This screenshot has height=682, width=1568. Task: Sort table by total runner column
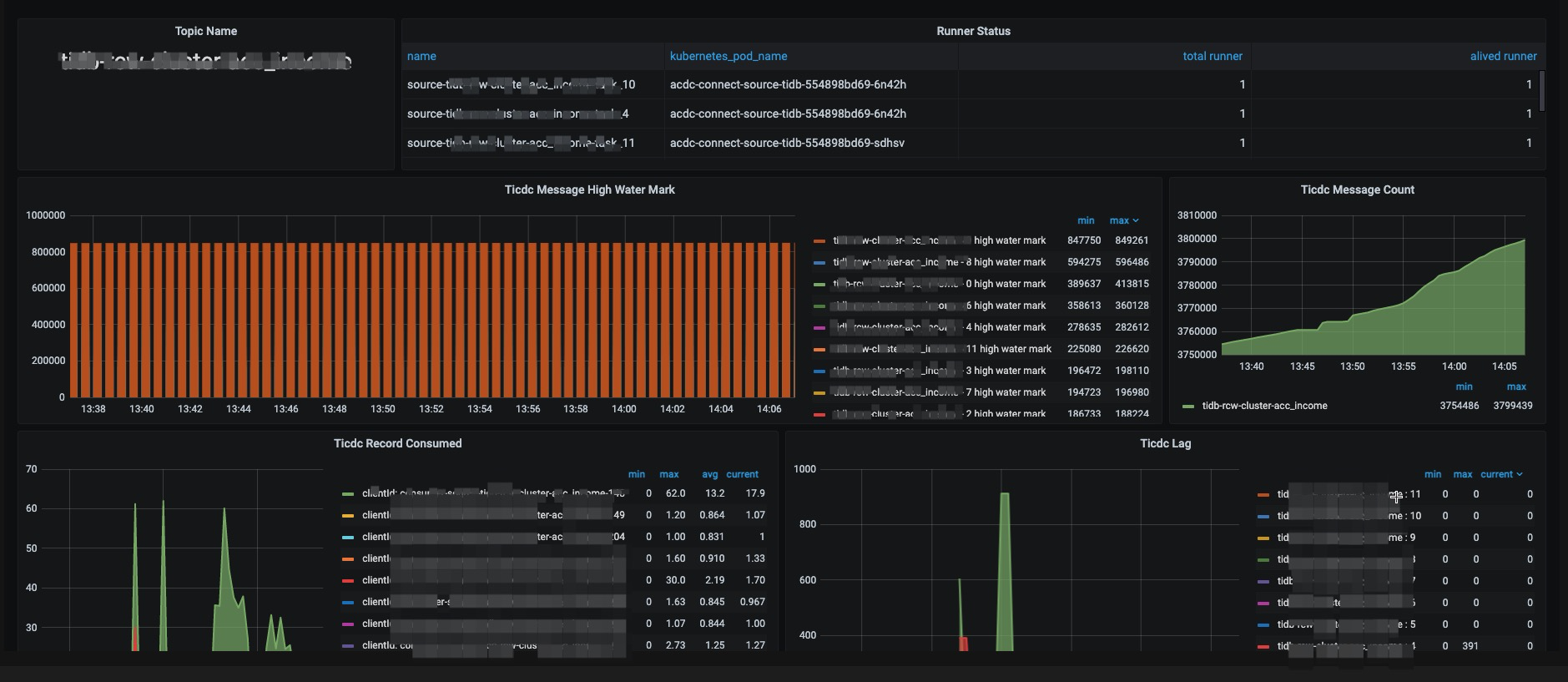(1213, 56)
